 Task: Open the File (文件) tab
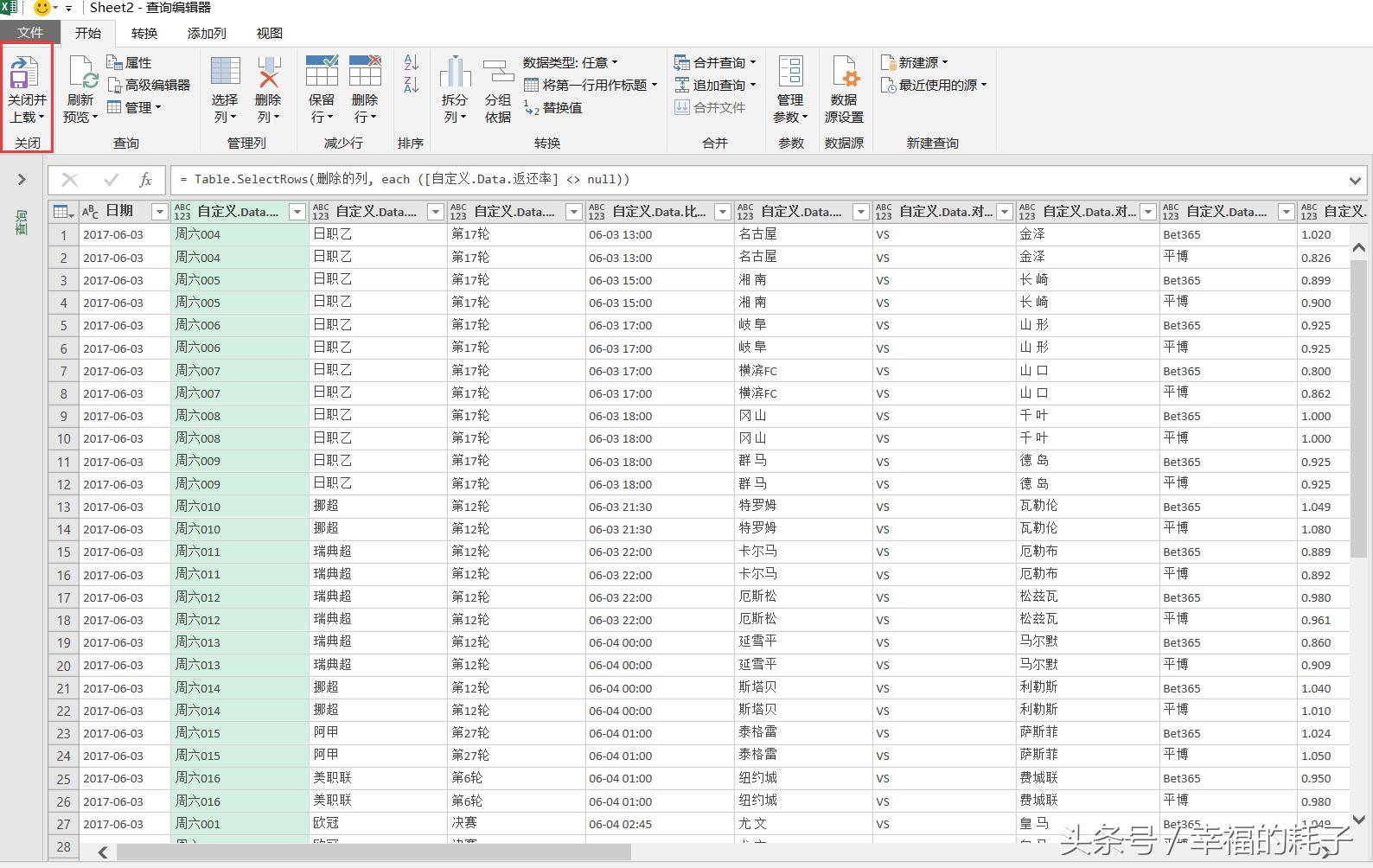[x=30, y=33]
